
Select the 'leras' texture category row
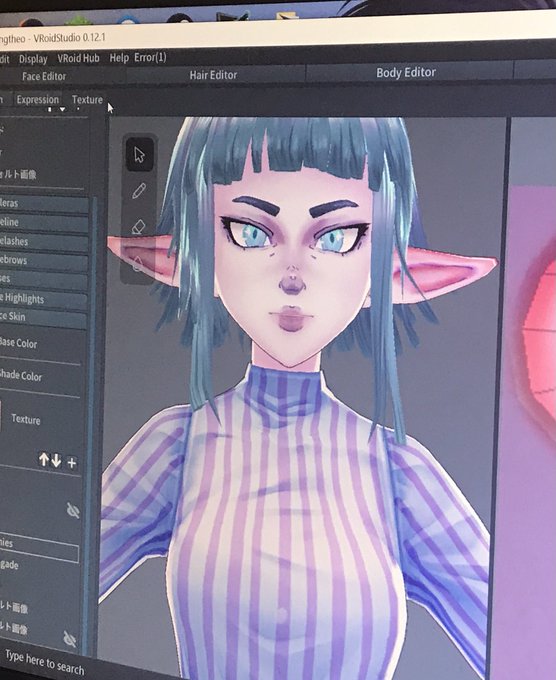pos(43,203)
